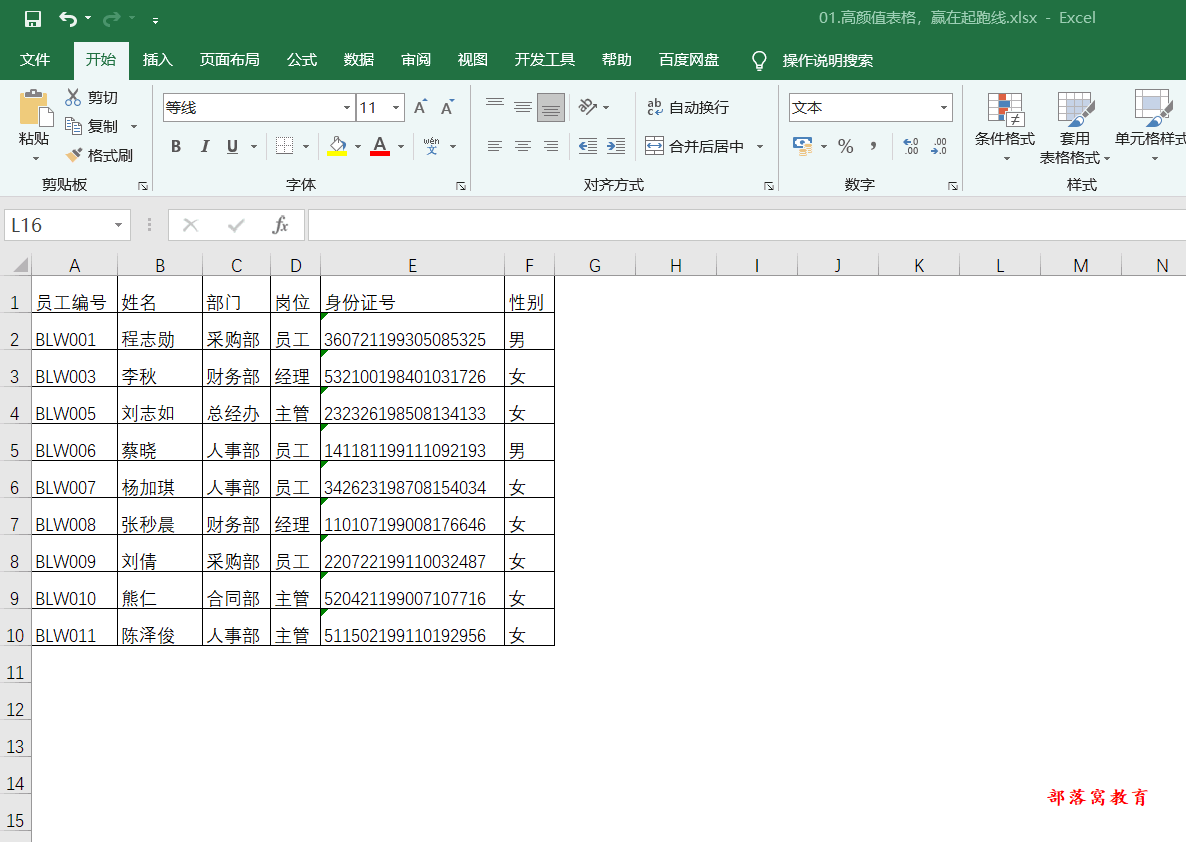Screen dimensions: 1186x842
Task: Open the undo history dropdown arrow
Action: (x=88, y=19)
